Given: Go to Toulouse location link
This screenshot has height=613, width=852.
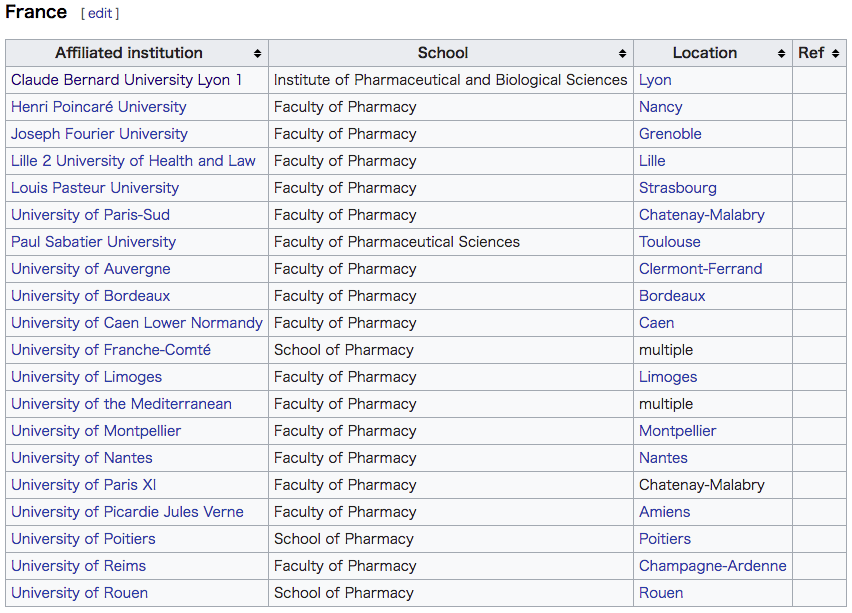Looking at the screenshot, I should click(x=669, y=242).
